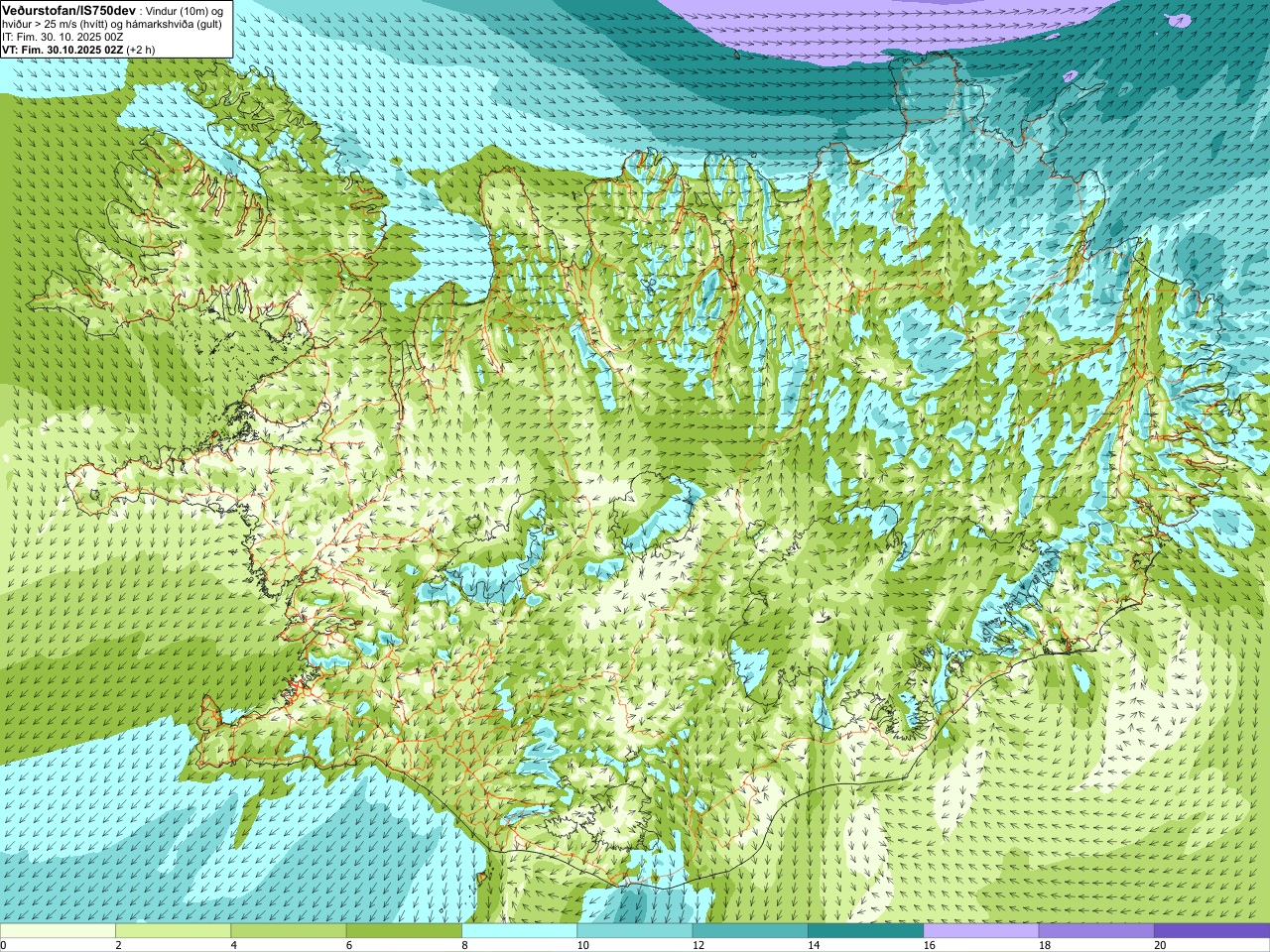Click the legend scale label "8"
Image resolution: width=1270 pixels, height=952 pixels.
click(464, 945)
